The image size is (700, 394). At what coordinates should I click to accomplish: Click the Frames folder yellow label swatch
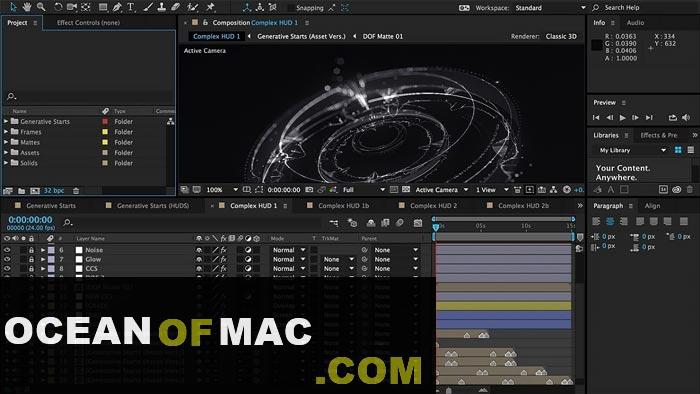pos(105,132)
